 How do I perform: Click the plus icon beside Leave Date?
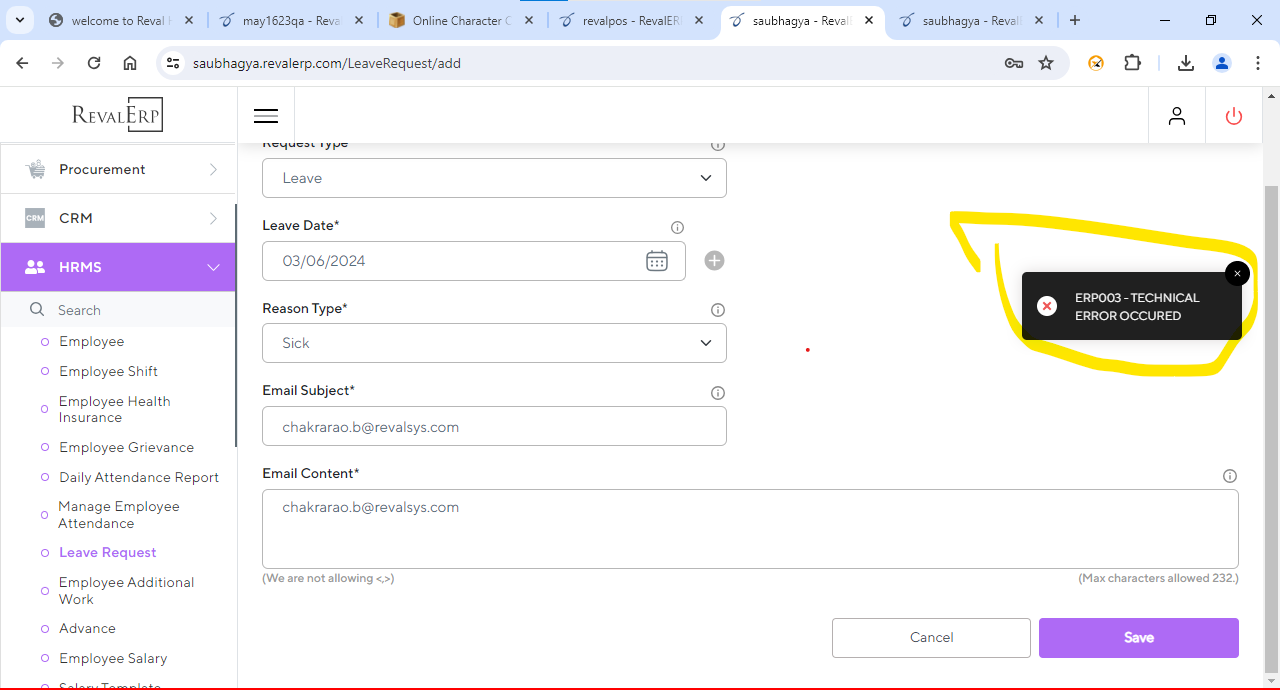coord(714,261)
